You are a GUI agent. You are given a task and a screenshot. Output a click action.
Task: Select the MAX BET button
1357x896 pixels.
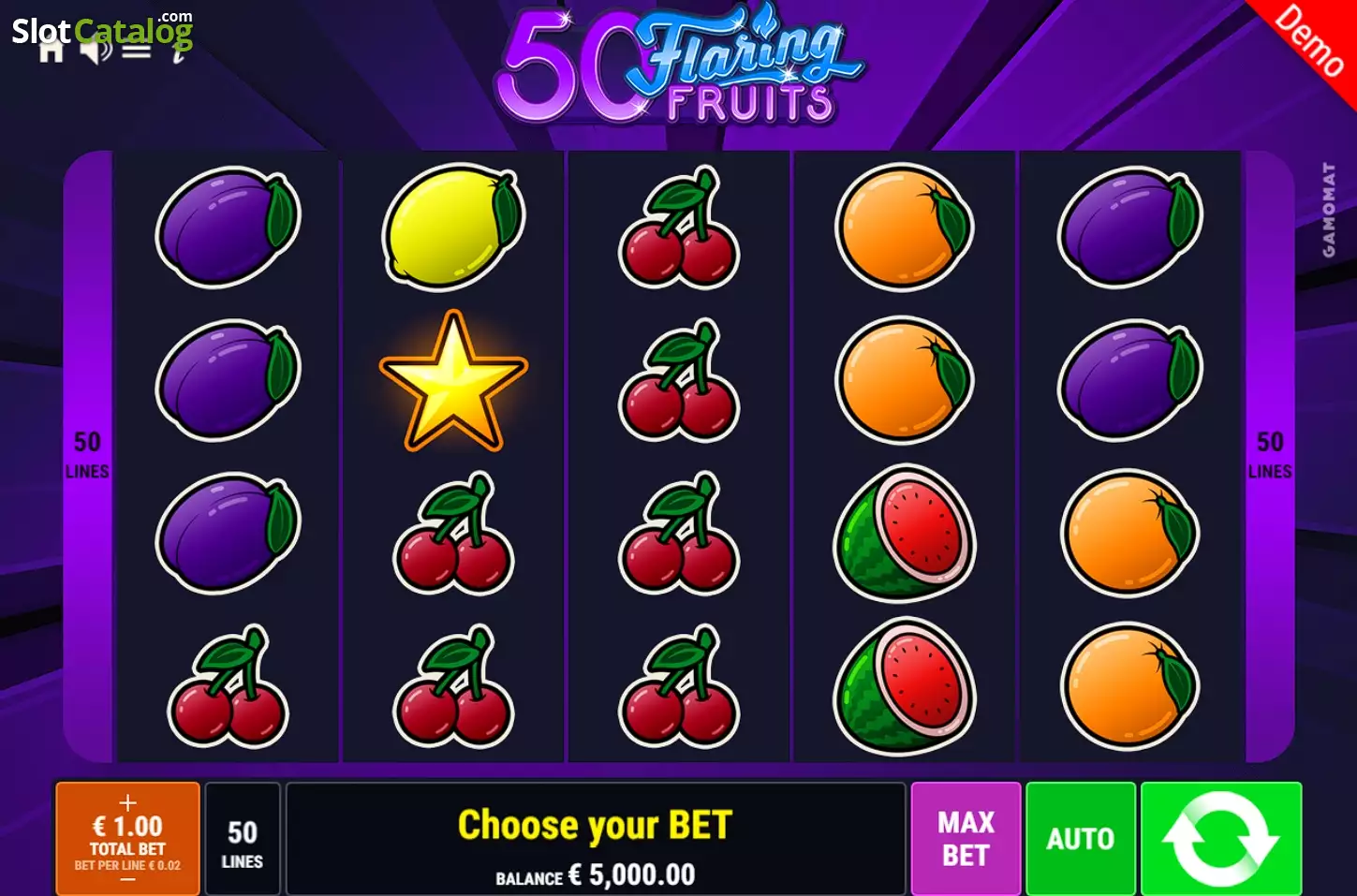click(x=966, y=839)
